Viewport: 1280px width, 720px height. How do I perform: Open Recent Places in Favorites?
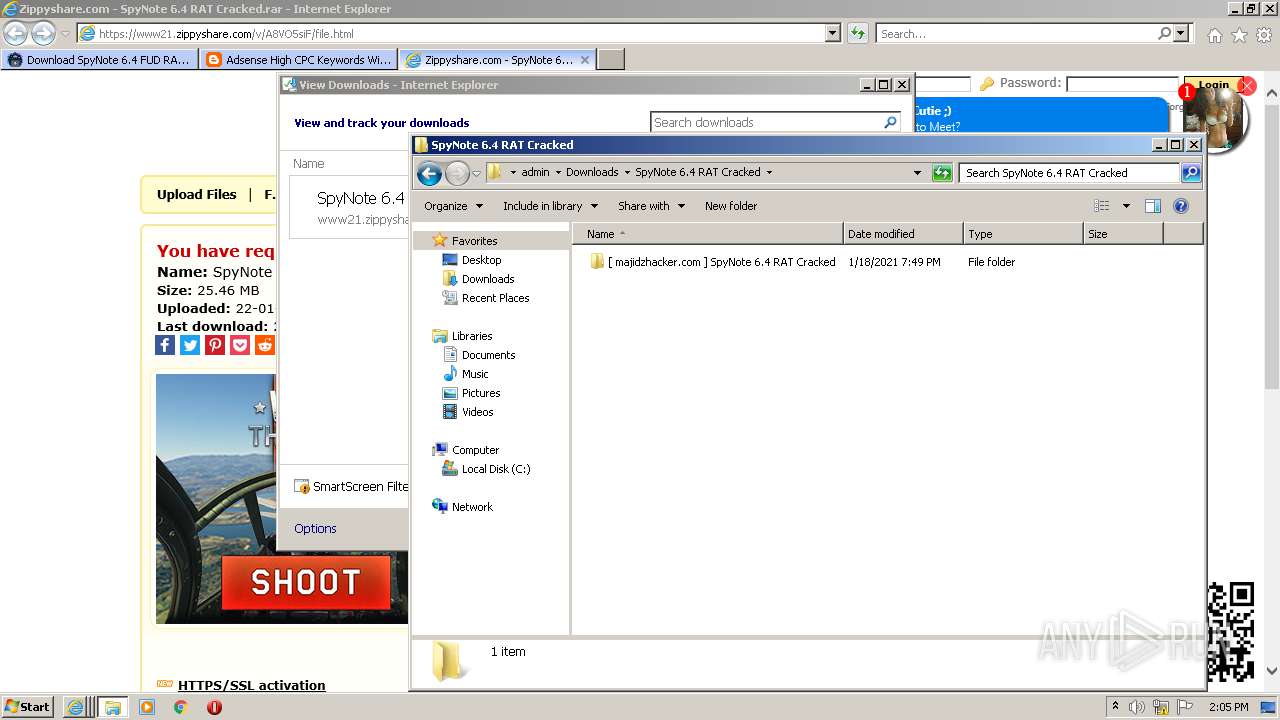click(495, 298)
